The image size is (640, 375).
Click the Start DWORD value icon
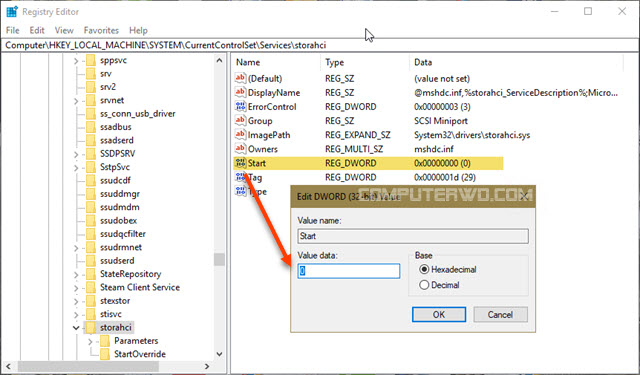coord(240,163)
